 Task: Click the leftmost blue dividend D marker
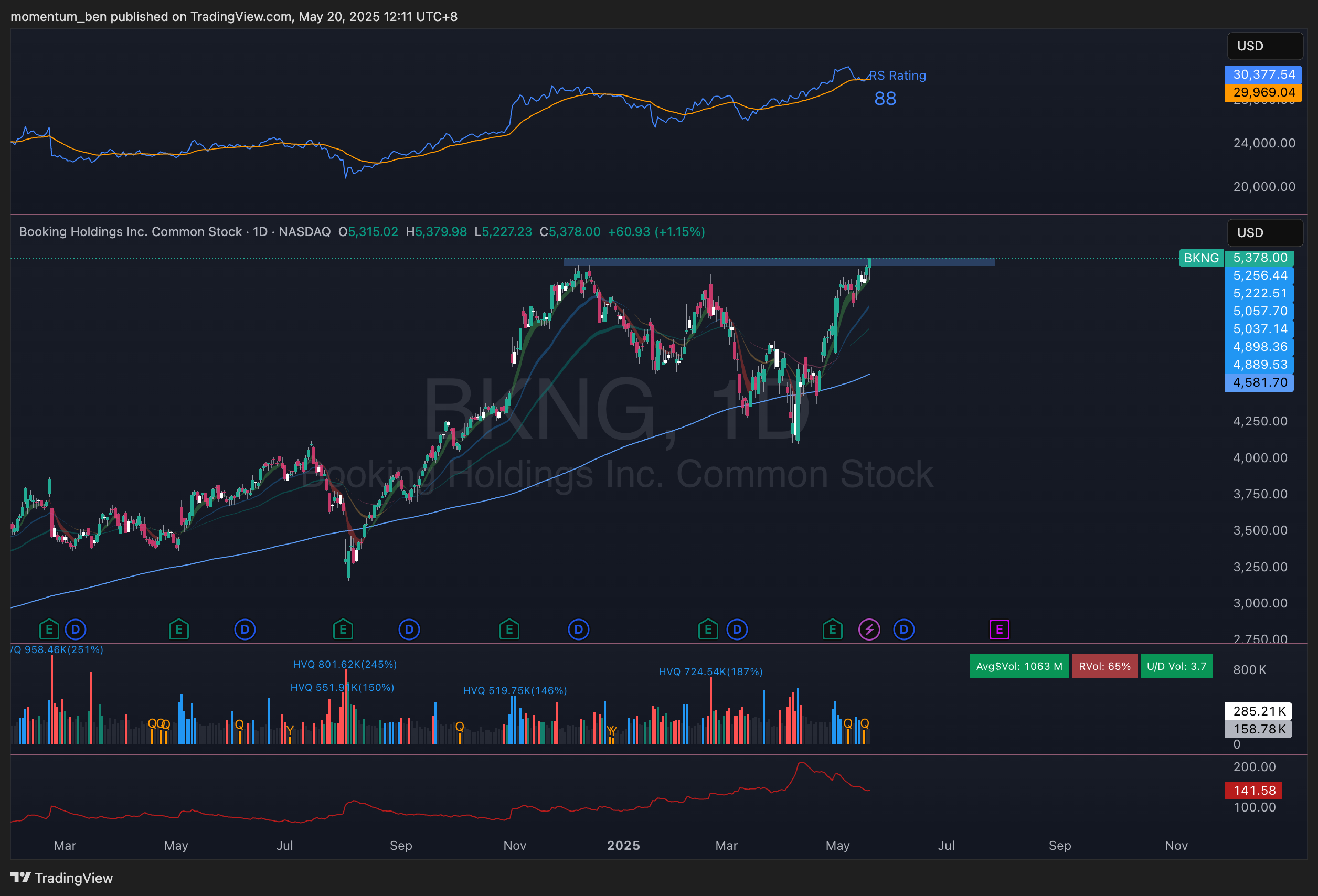[76, 630]
